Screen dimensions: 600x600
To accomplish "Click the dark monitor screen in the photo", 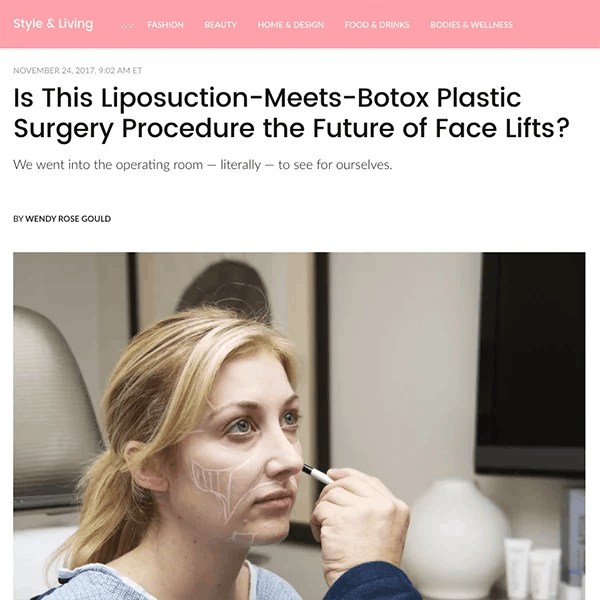I will (532, 364).
